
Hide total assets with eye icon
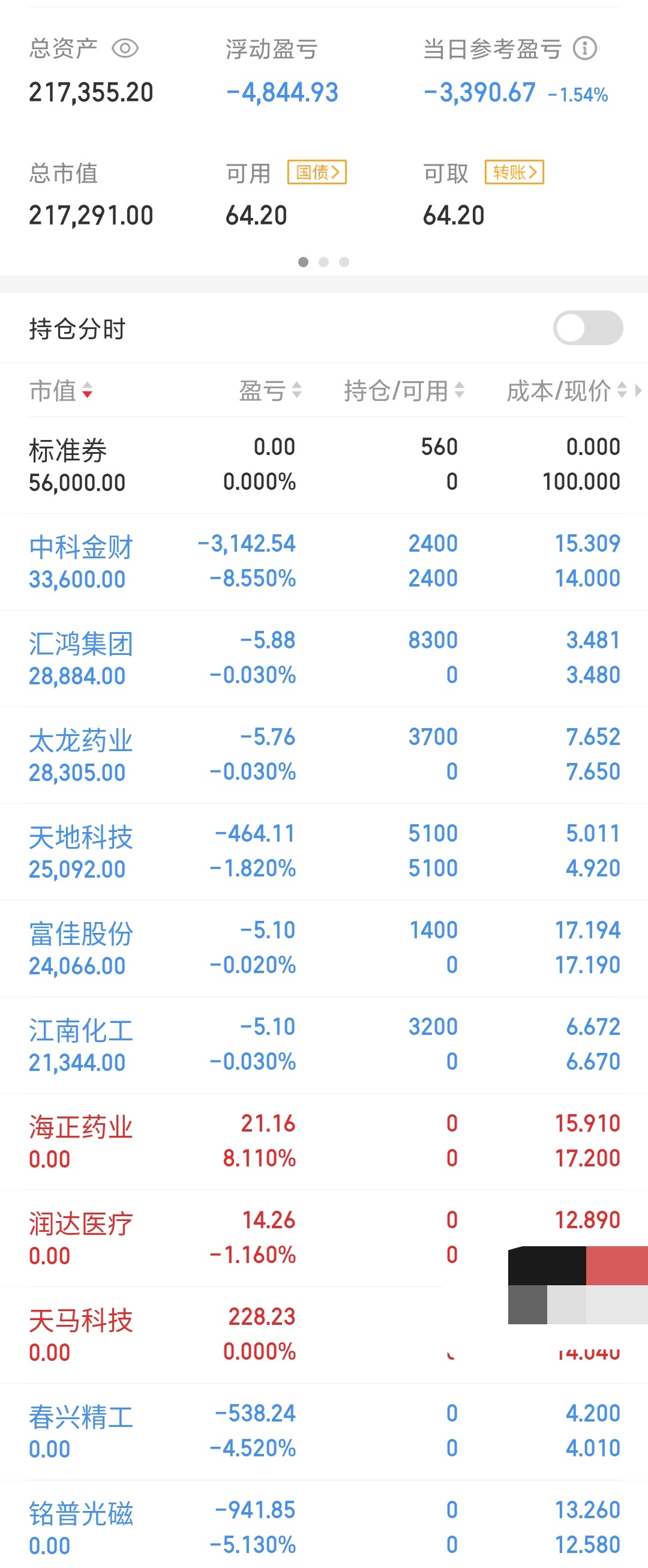125,48
